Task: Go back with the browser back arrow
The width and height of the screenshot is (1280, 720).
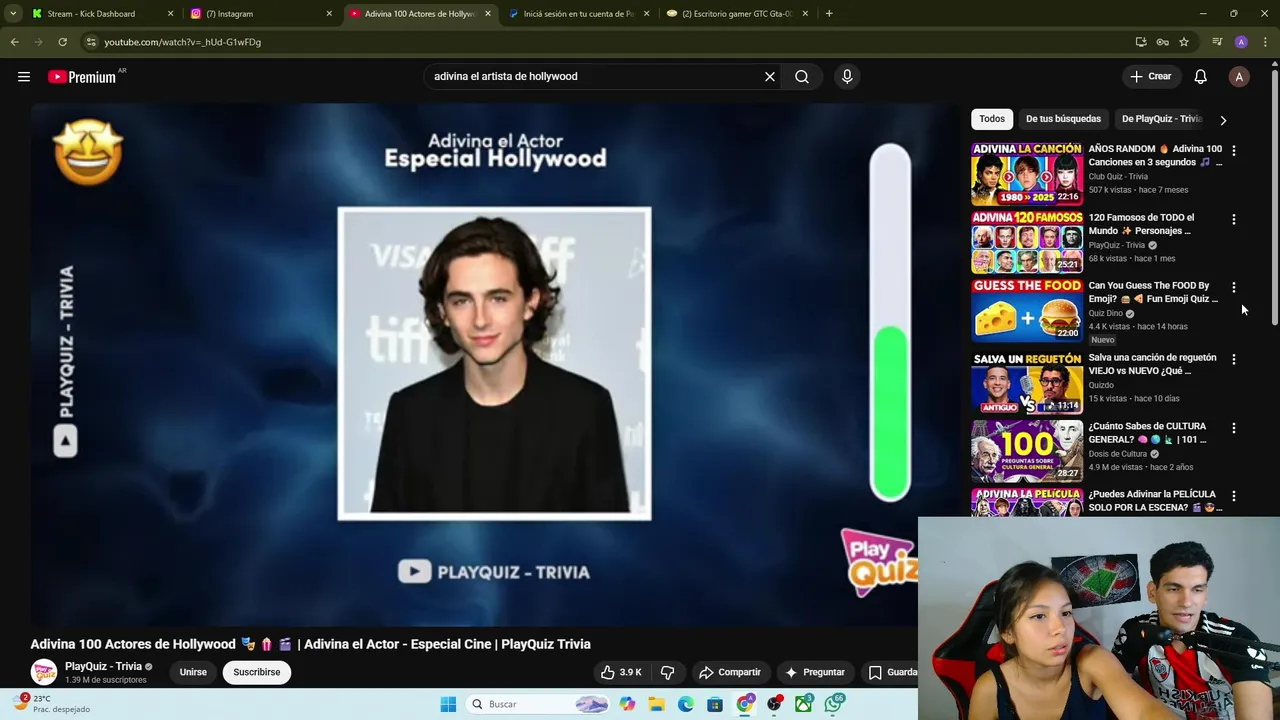Action: tap(14, 42)
